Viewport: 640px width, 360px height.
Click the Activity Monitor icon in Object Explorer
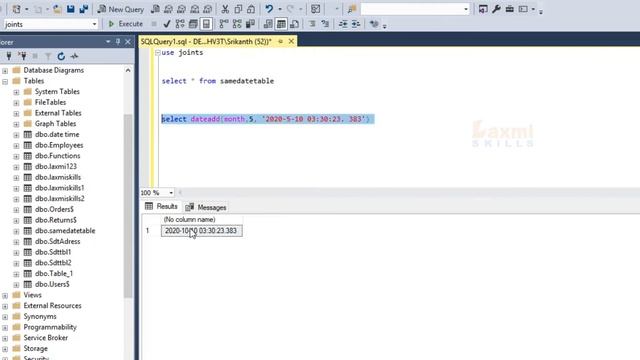(74, 56)
